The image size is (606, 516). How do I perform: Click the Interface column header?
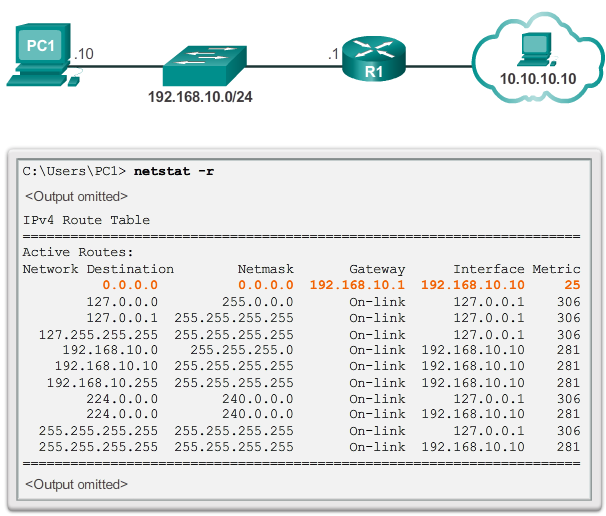[489, 269]
